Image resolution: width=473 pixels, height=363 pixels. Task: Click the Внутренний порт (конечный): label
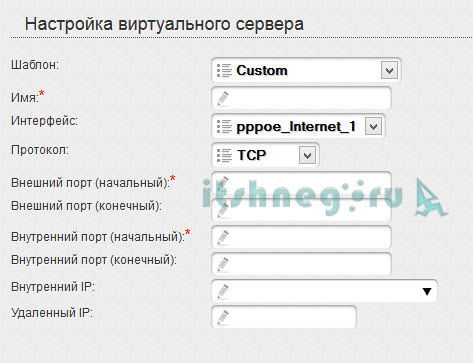[94, 260]
